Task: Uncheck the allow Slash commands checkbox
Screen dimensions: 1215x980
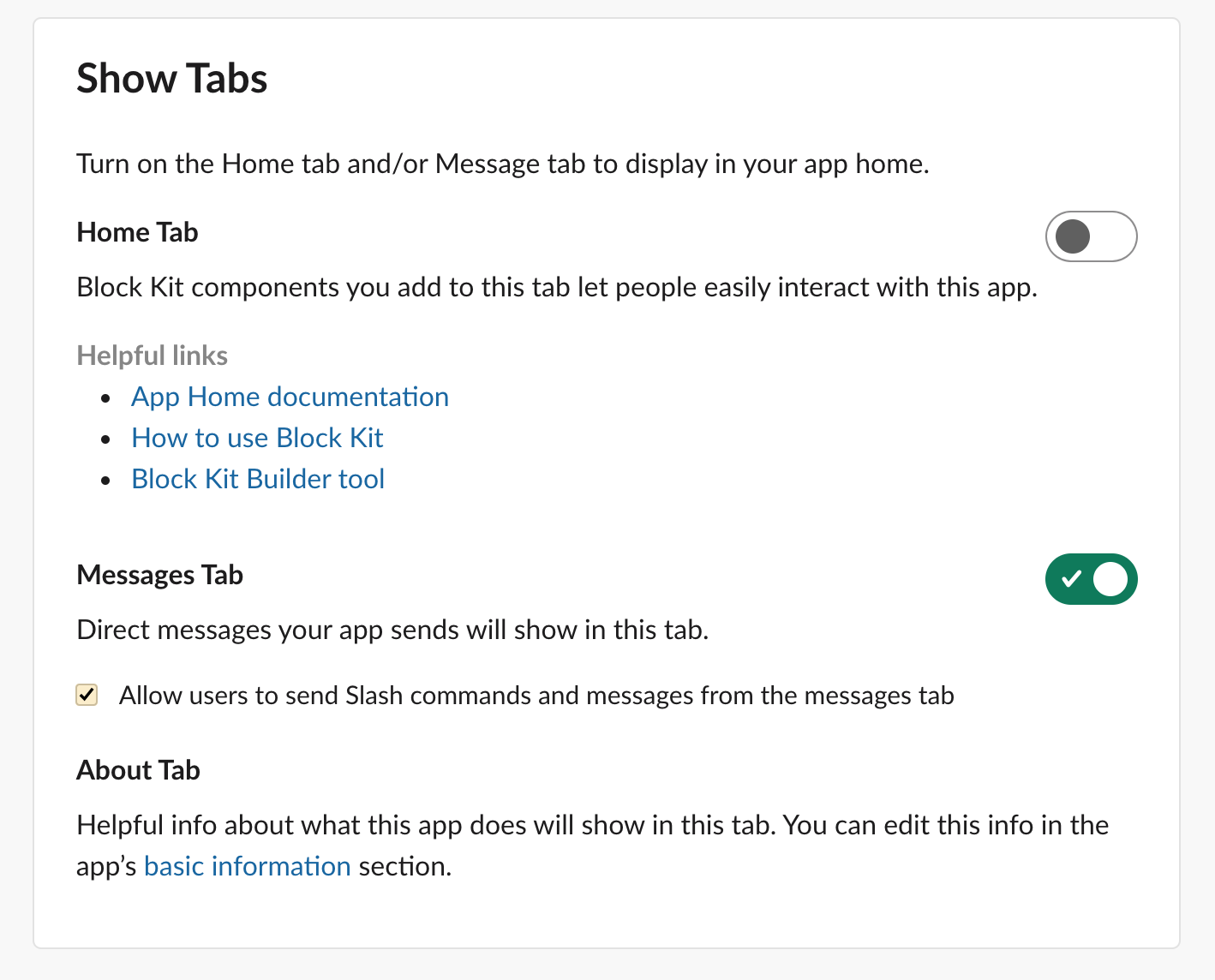Action: pyautogui.click(x=87, y=695)
